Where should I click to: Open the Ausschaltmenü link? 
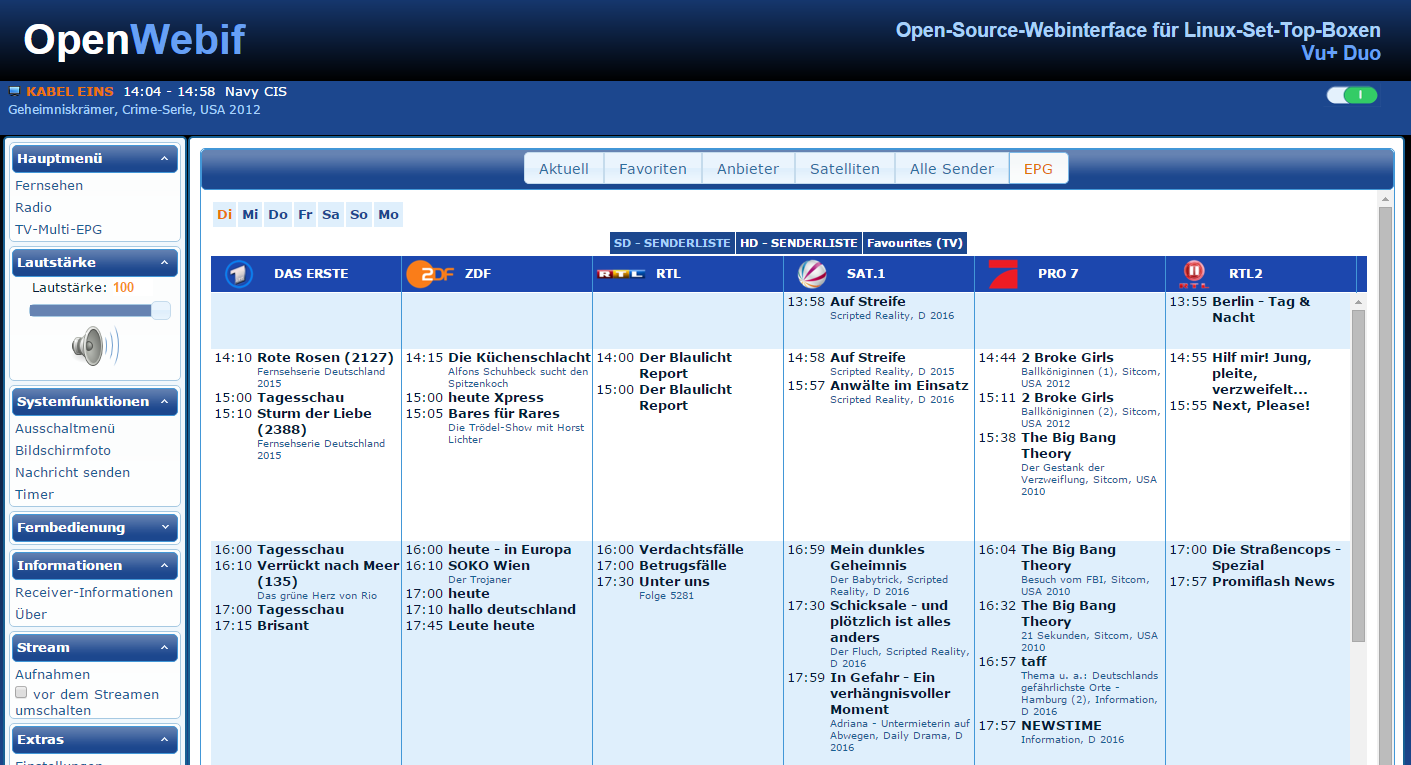(x=65, y=429)
